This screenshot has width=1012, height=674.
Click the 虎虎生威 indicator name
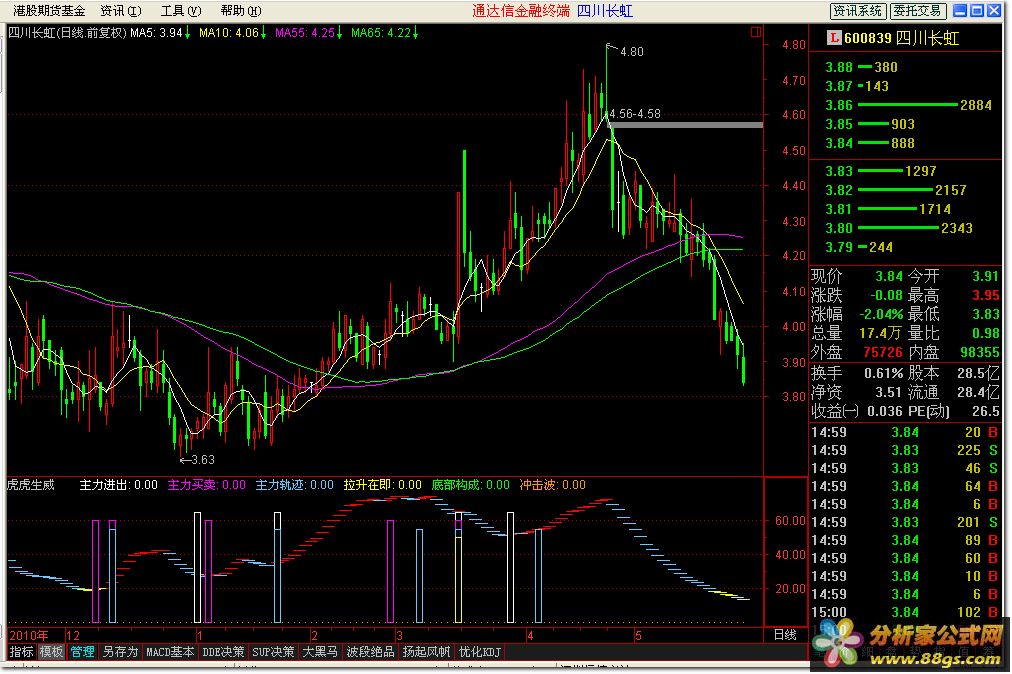click(30, 485)
